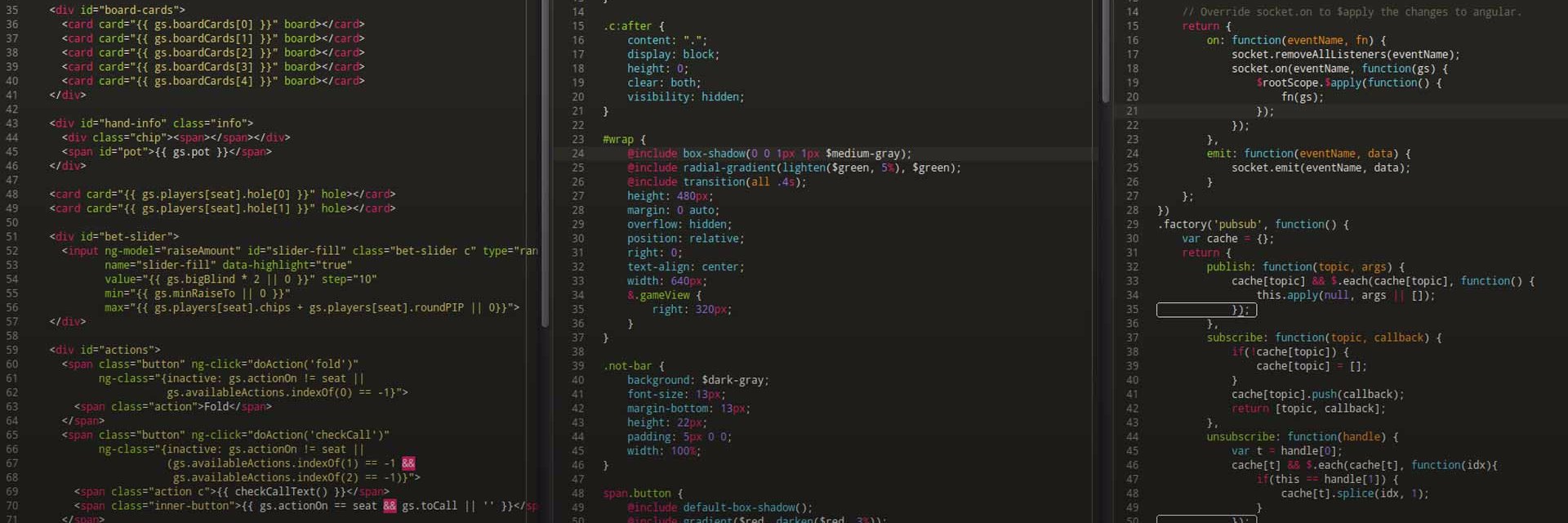Click the name="slider-fill" data-highlight line
Screen dimensions: 1568x523
229,265
